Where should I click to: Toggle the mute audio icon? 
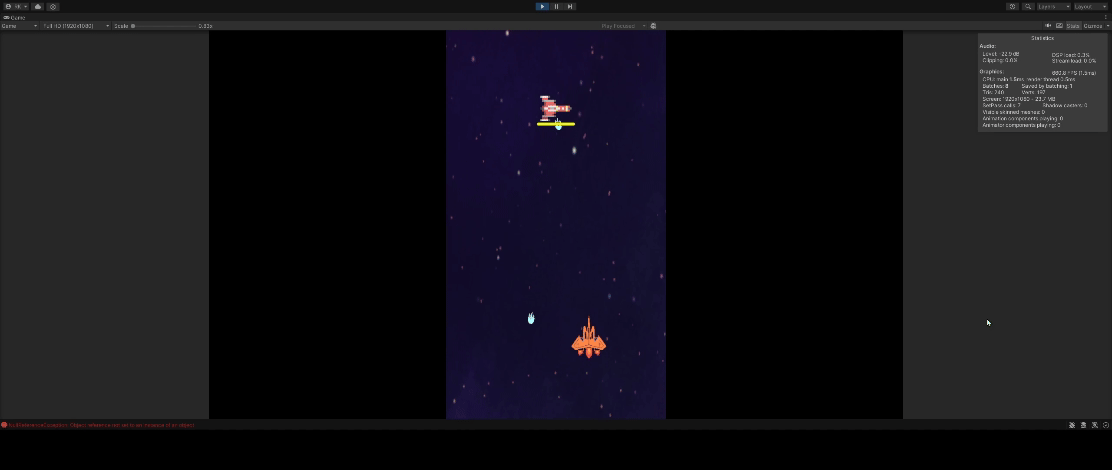tap(1048, 26)
